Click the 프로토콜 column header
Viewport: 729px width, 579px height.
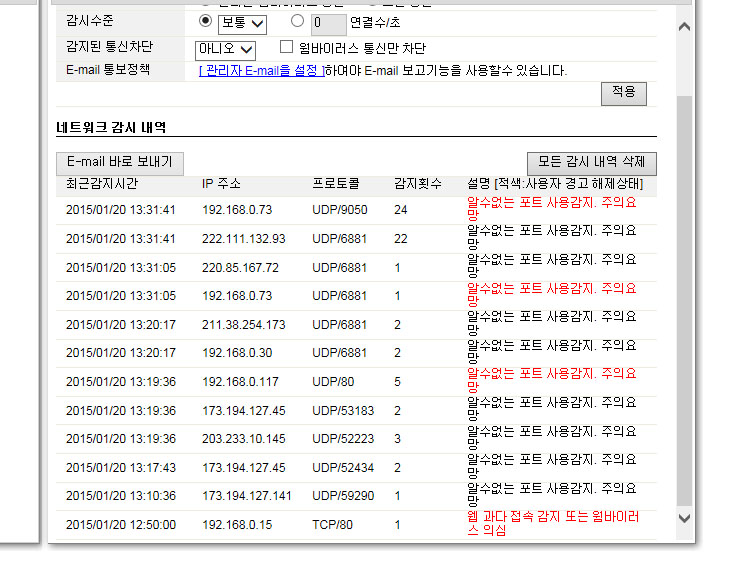336,184
